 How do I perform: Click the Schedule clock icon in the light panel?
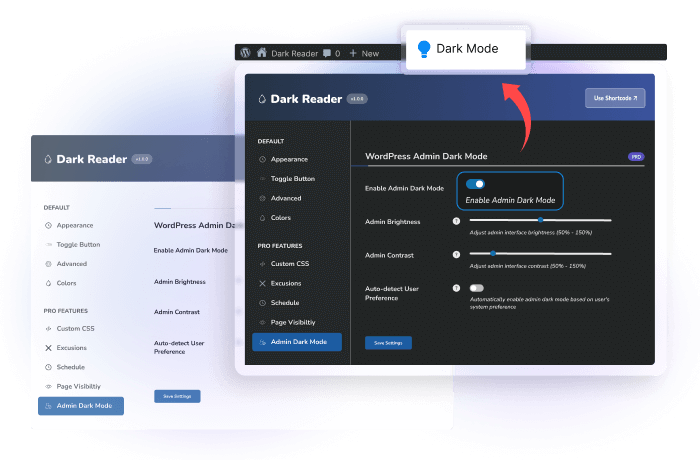[48, 367]
